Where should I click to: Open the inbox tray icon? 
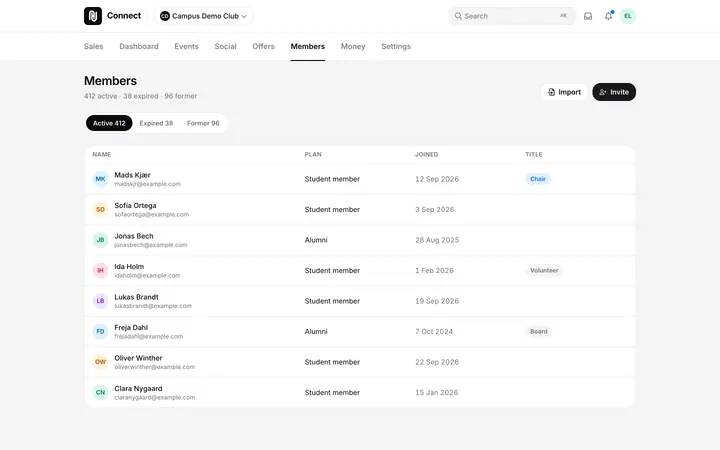(588, 16)
